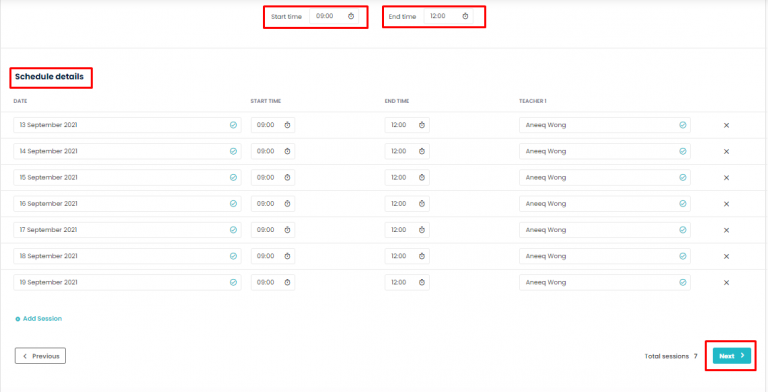This screenshot has width=768, height=392.
Task: Open time picker for 17 September end time
Action: 422,230
